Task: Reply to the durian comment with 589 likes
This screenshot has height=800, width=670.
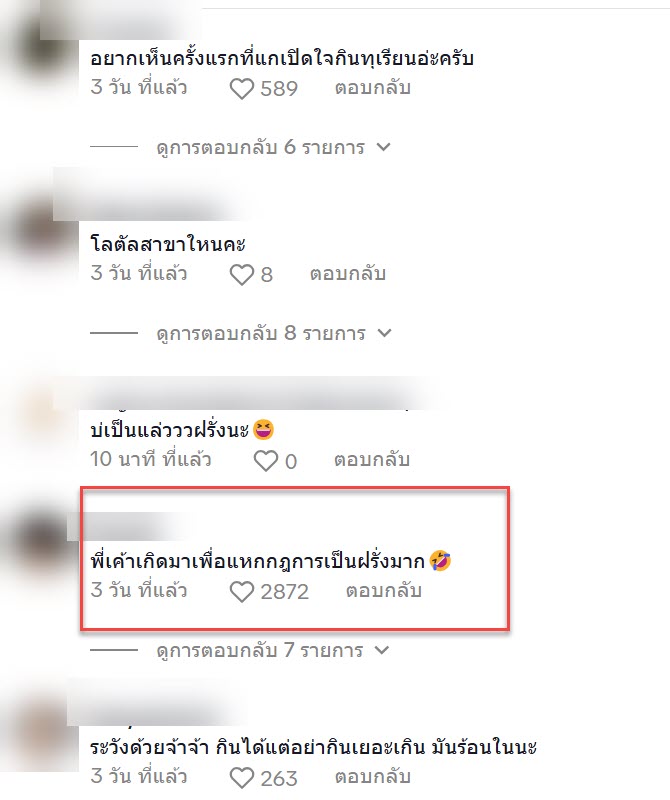Action: point(373,88)
